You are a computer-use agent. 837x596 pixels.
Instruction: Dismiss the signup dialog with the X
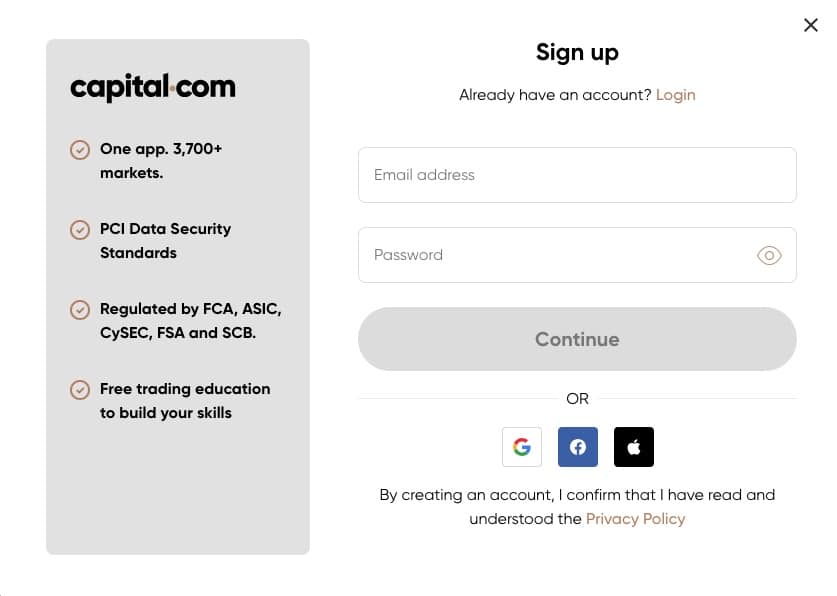pos(811,25)
